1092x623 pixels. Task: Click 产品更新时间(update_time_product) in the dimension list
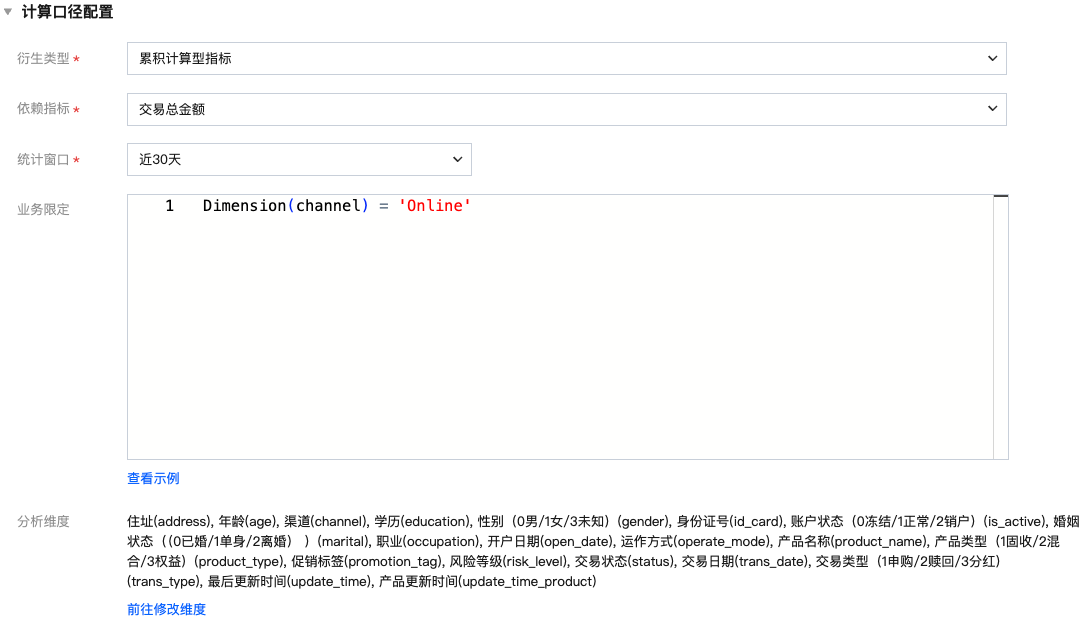[x=488, y=581]
